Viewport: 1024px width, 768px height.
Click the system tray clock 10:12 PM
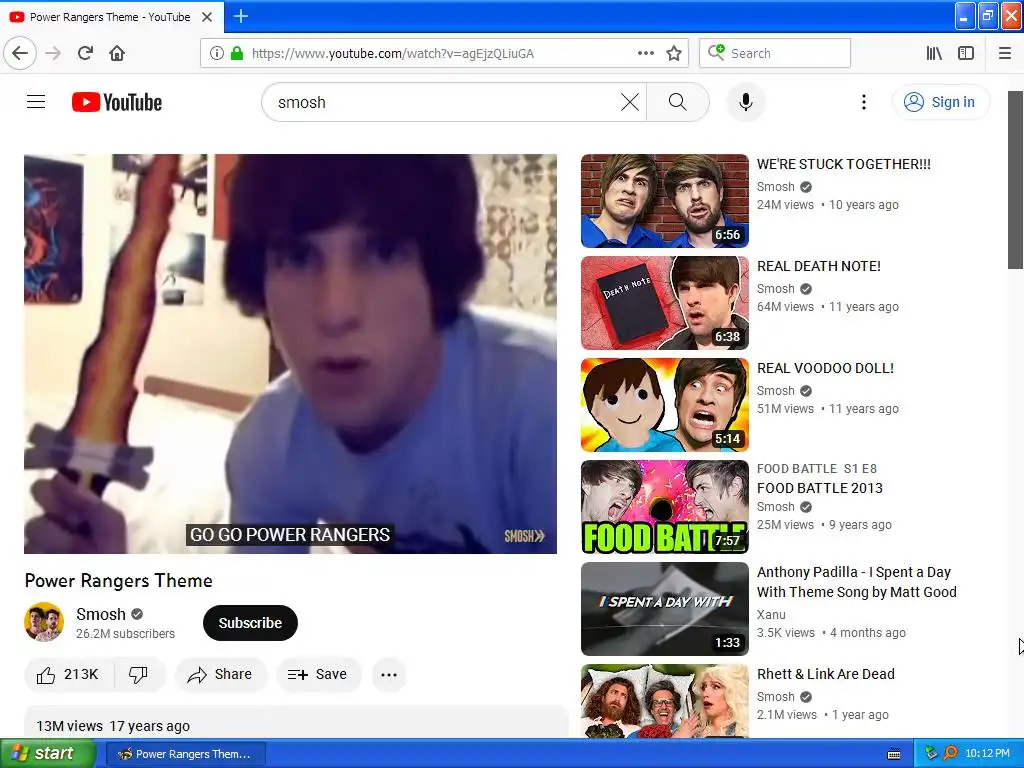click(987, 754)
